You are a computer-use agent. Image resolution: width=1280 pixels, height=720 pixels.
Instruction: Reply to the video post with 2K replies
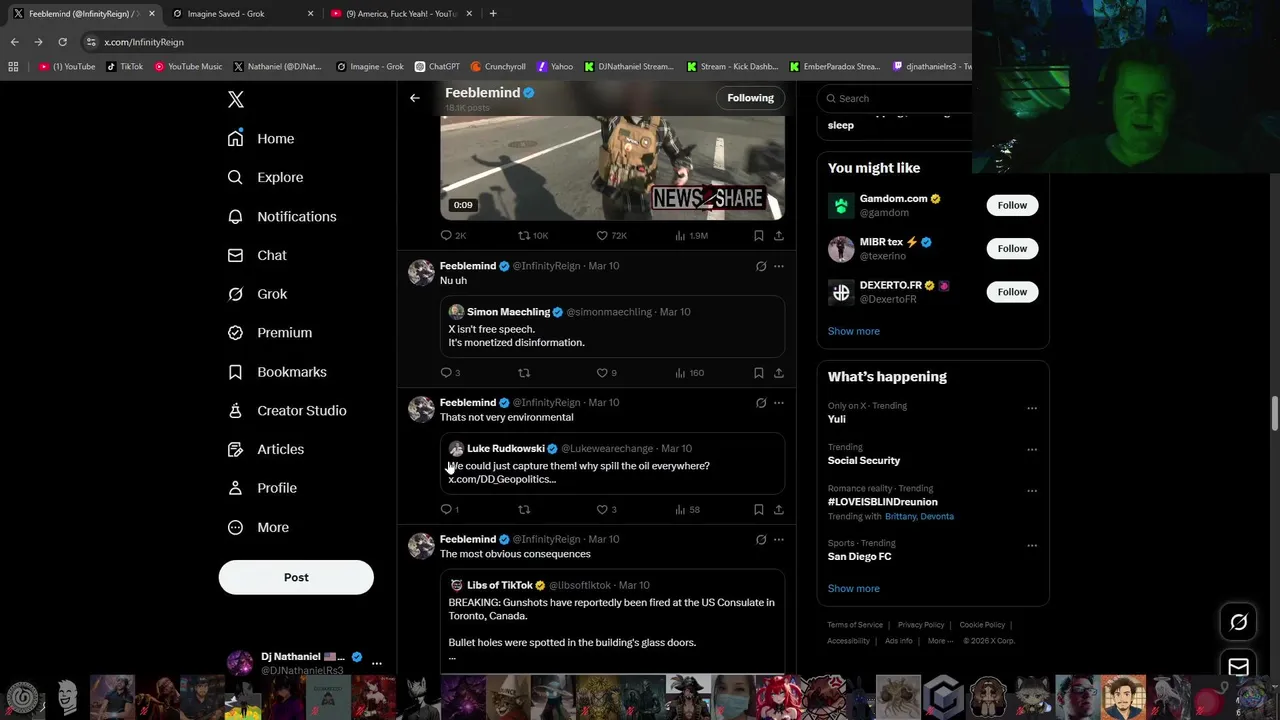(x=453, y=235)
